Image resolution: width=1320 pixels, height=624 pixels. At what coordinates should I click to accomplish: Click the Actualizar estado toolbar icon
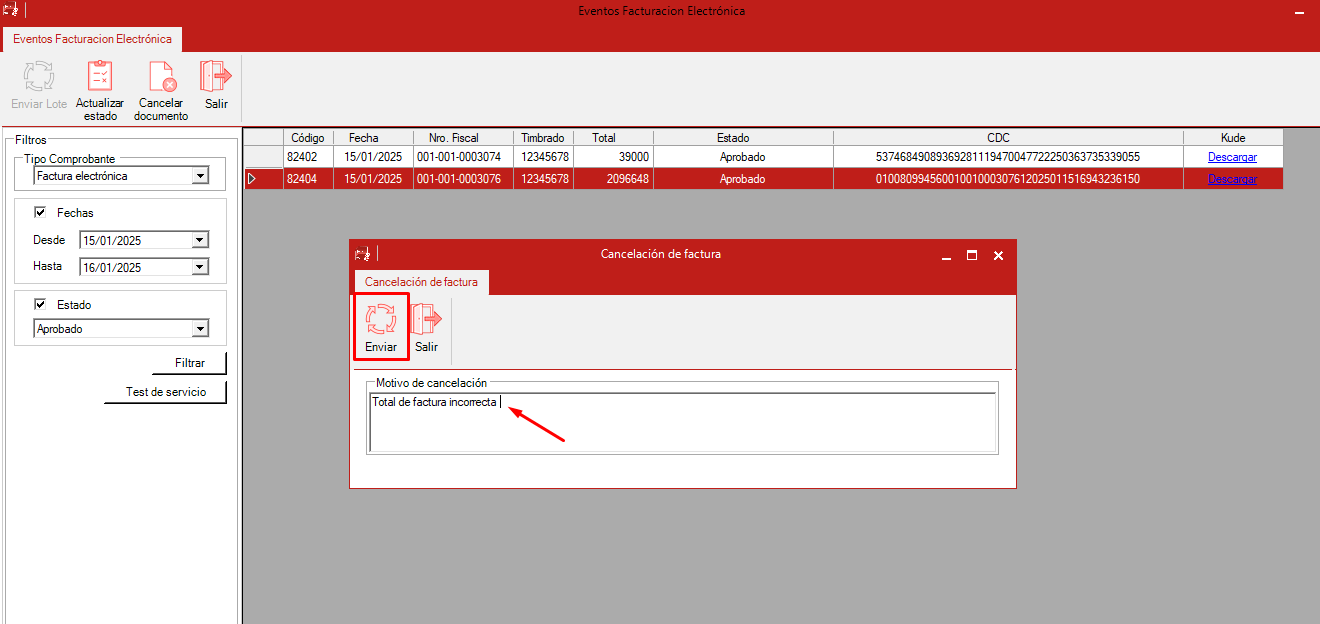[100, 77]
